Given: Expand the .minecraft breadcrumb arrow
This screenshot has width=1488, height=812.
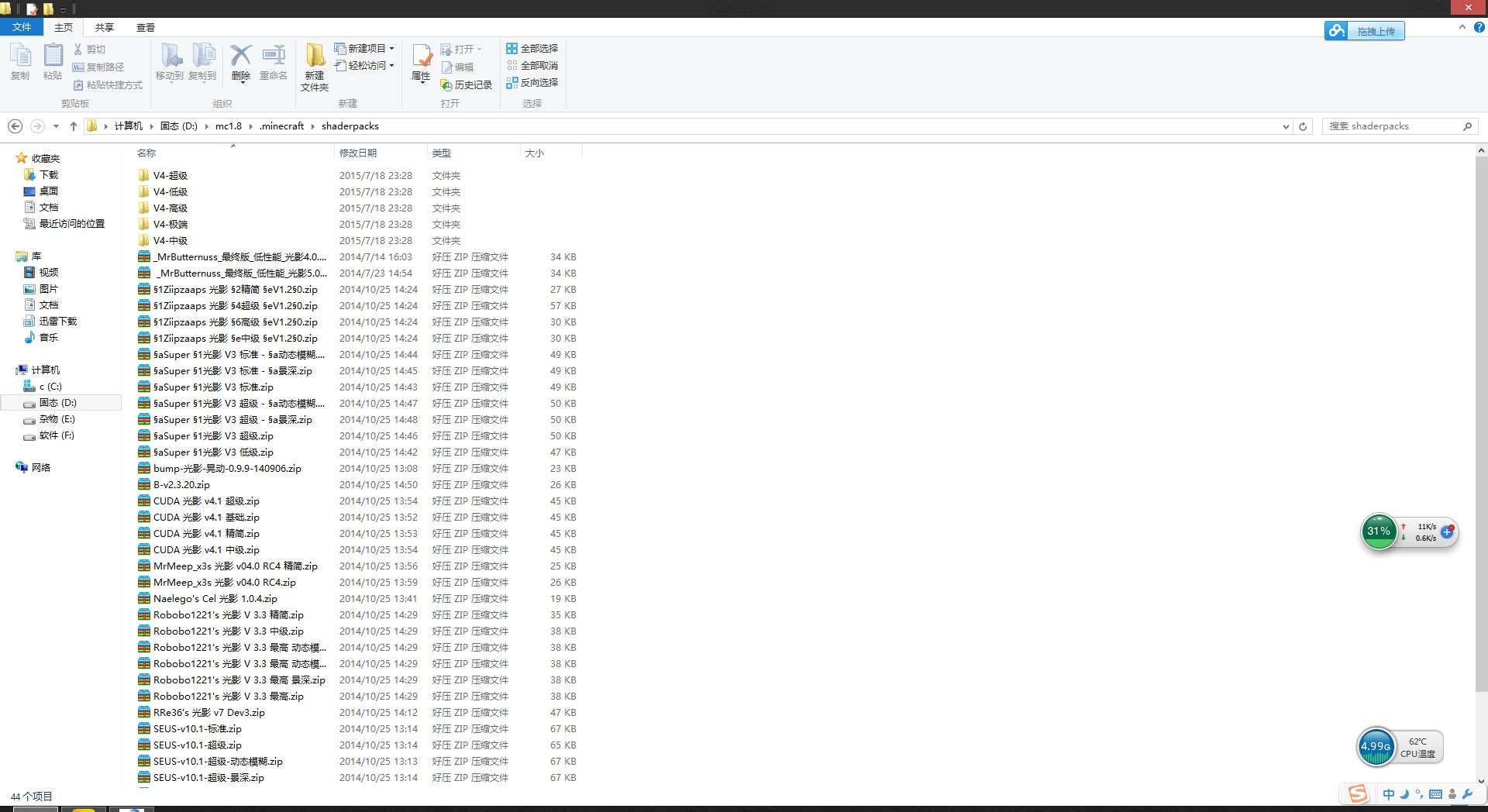Looking at the screenshot, I should (313, 126).
